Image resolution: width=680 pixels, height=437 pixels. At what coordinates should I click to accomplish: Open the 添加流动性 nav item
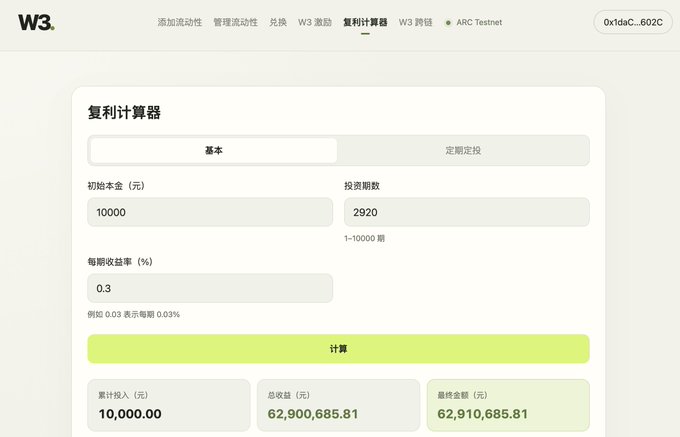tap(180, 22)
